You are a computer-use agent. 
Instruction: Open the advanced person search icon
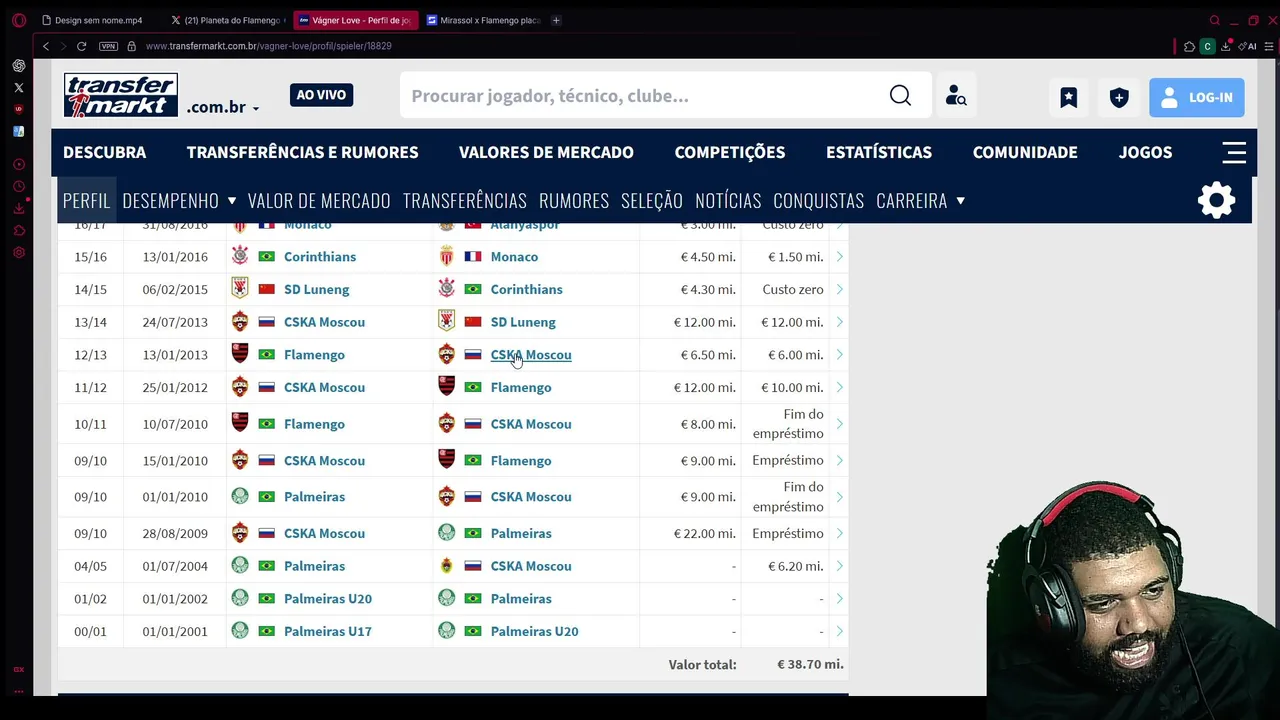956,96
